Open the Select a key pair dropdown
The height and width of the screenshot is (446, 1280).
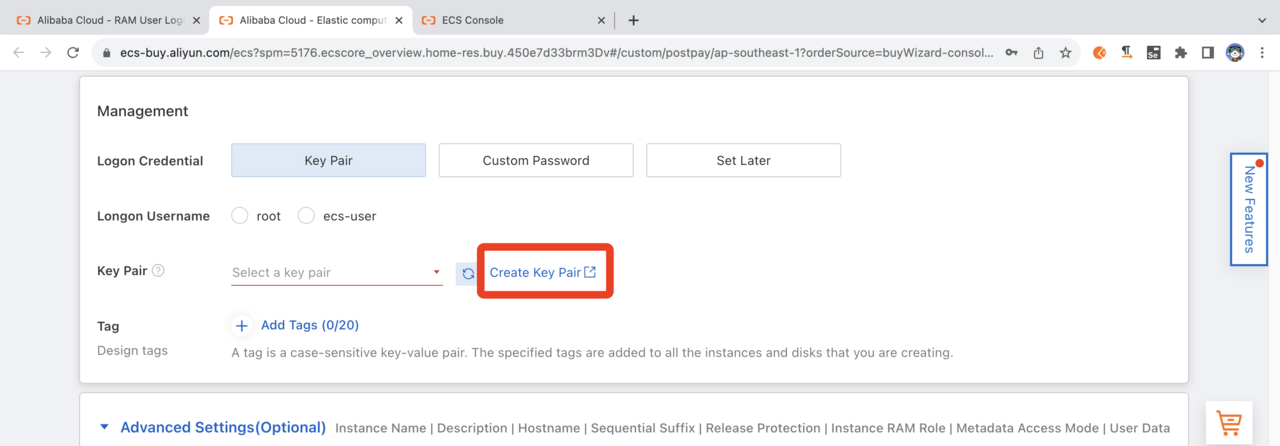pyautogui.click(x=336, y=272)
